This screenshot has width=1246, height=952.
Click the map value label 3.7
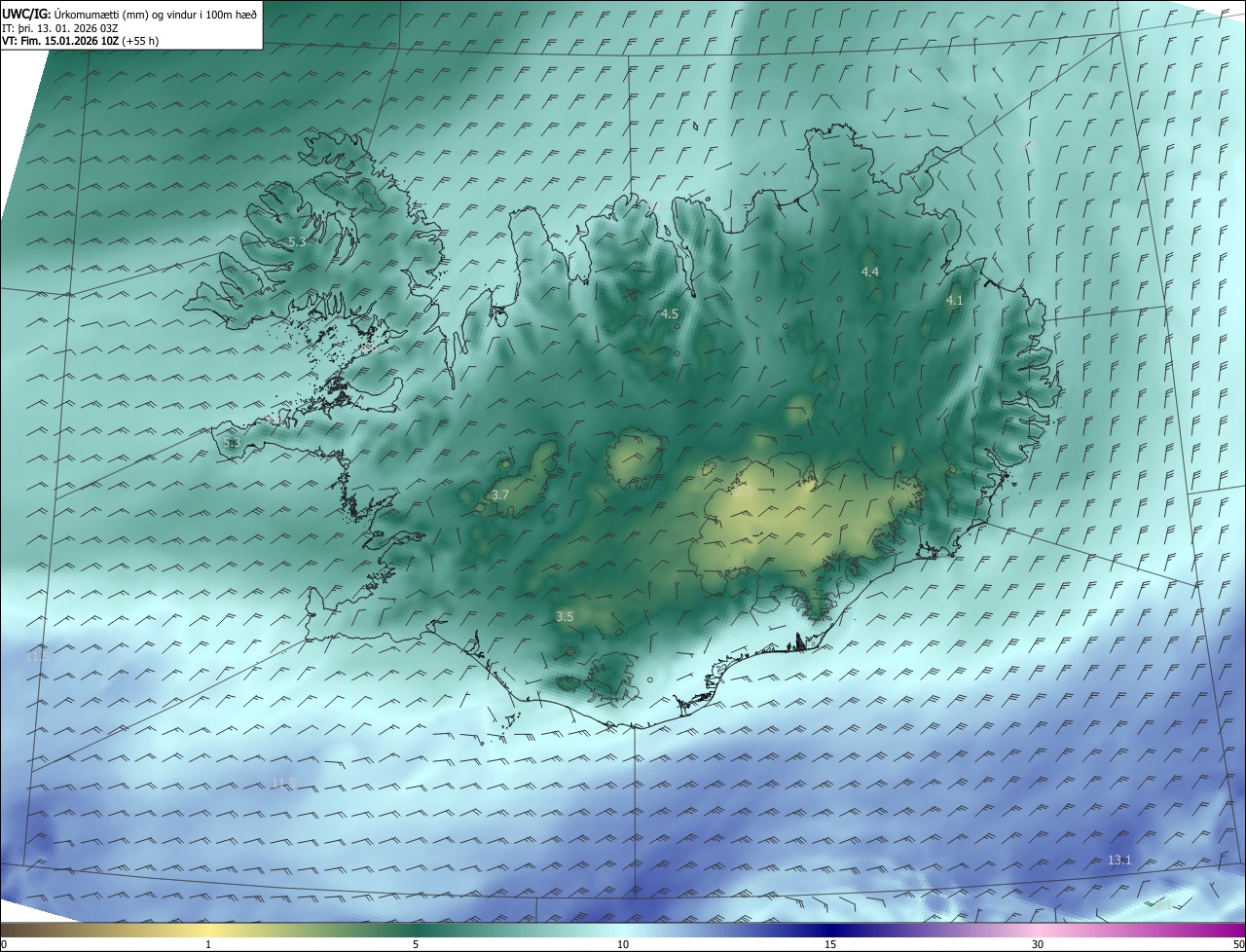pyautogui.click(x=500, y=495)
